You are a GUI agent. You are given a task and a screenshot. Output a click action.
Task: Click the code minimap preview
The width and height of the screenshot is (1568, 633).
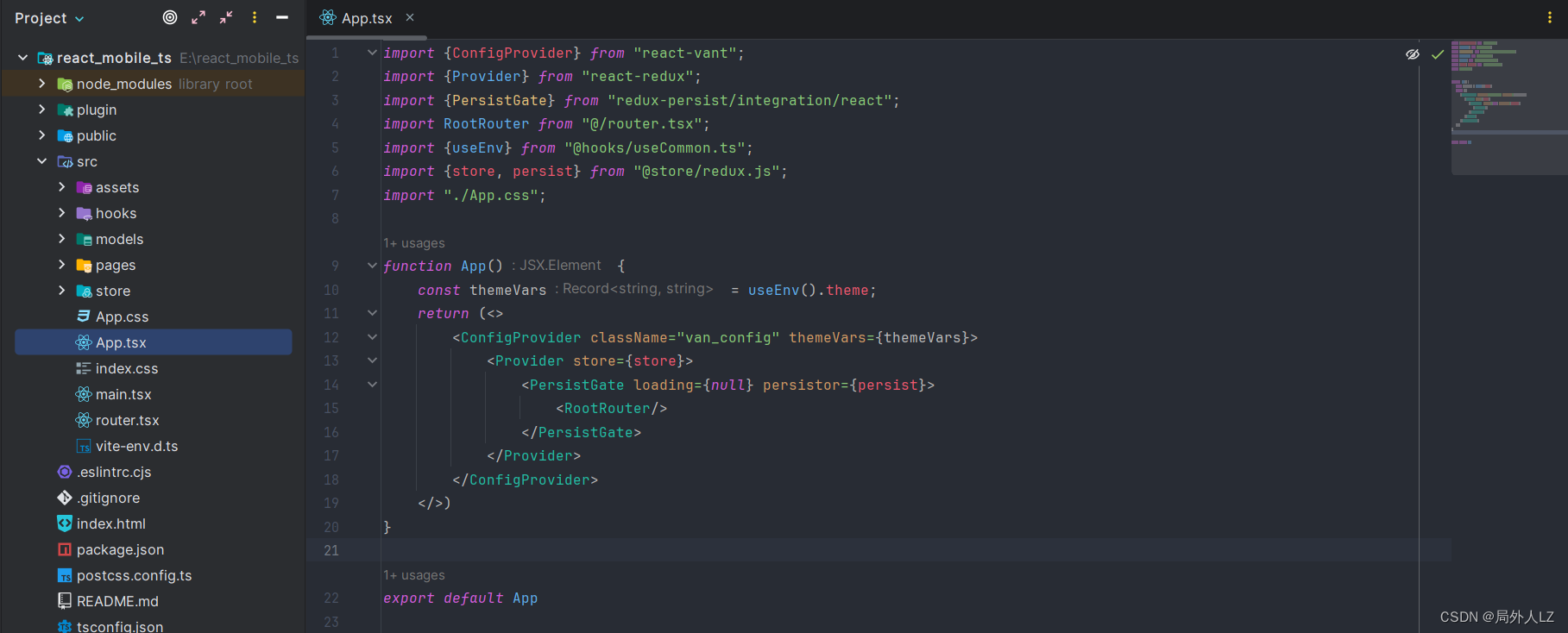[x=1508, y=107]
